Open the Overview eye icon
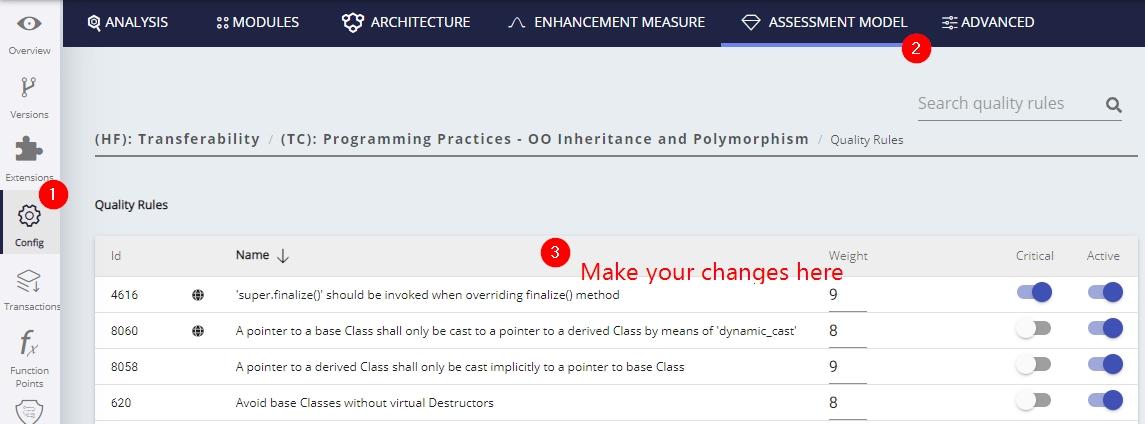Image resolution: width=1145 pixels, height=424 pixels. [29, 24]
